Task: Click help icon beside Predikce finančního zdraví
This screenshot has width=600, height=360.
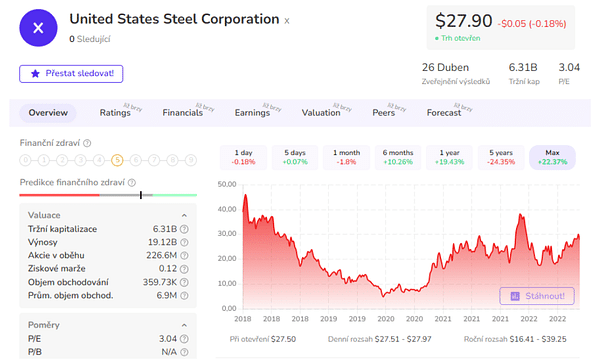Action: [132, 182]
